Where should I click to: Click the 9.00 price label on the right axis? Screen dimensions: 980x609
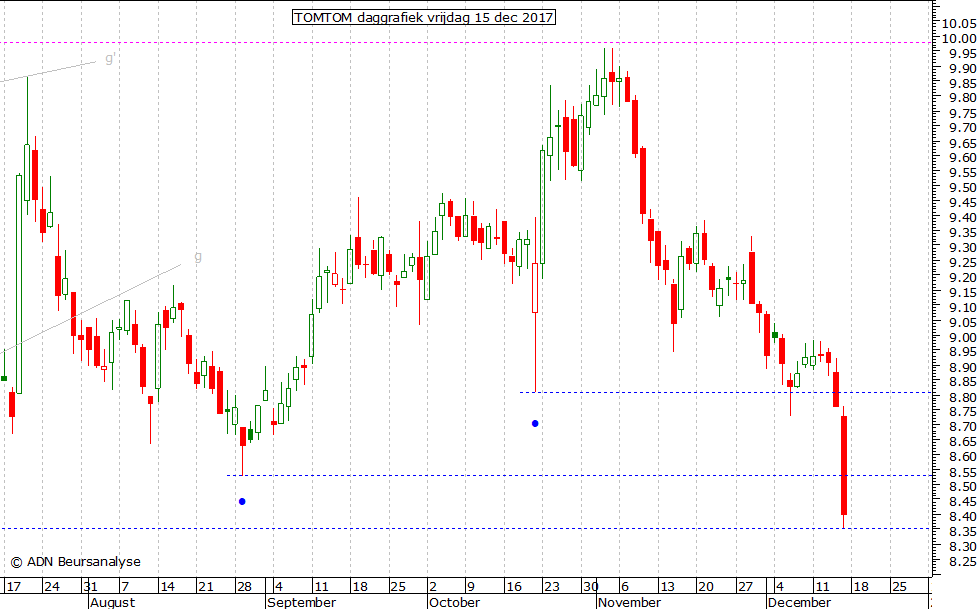coord(962,337)
